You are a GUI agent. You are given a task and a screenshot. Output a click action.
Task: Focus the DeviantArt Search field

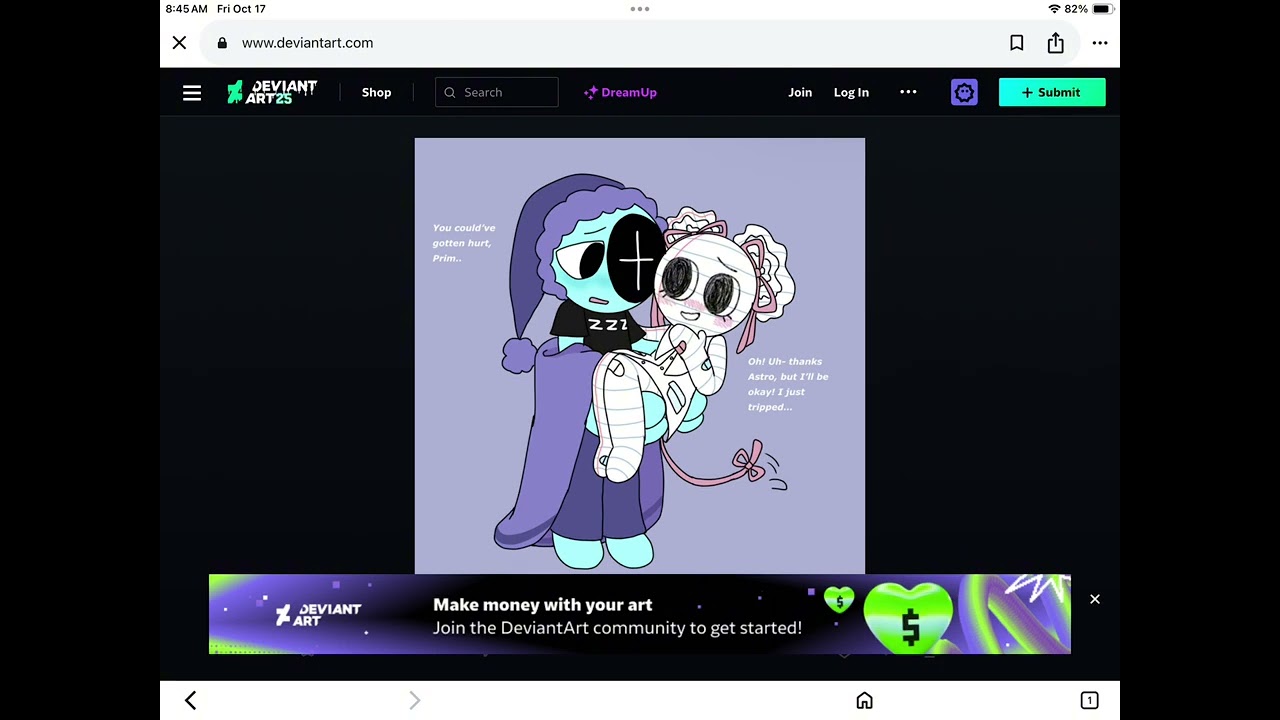(x=497, y=92)
